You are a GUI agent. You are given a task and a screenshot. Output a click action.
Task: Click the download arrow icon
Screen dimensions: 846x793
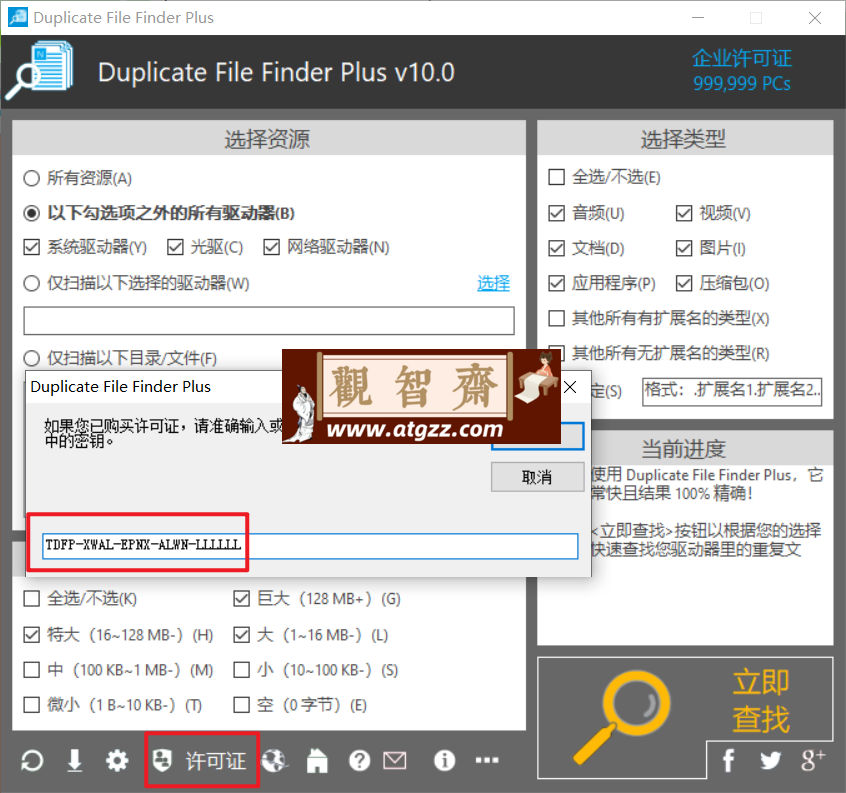(74, 761)
